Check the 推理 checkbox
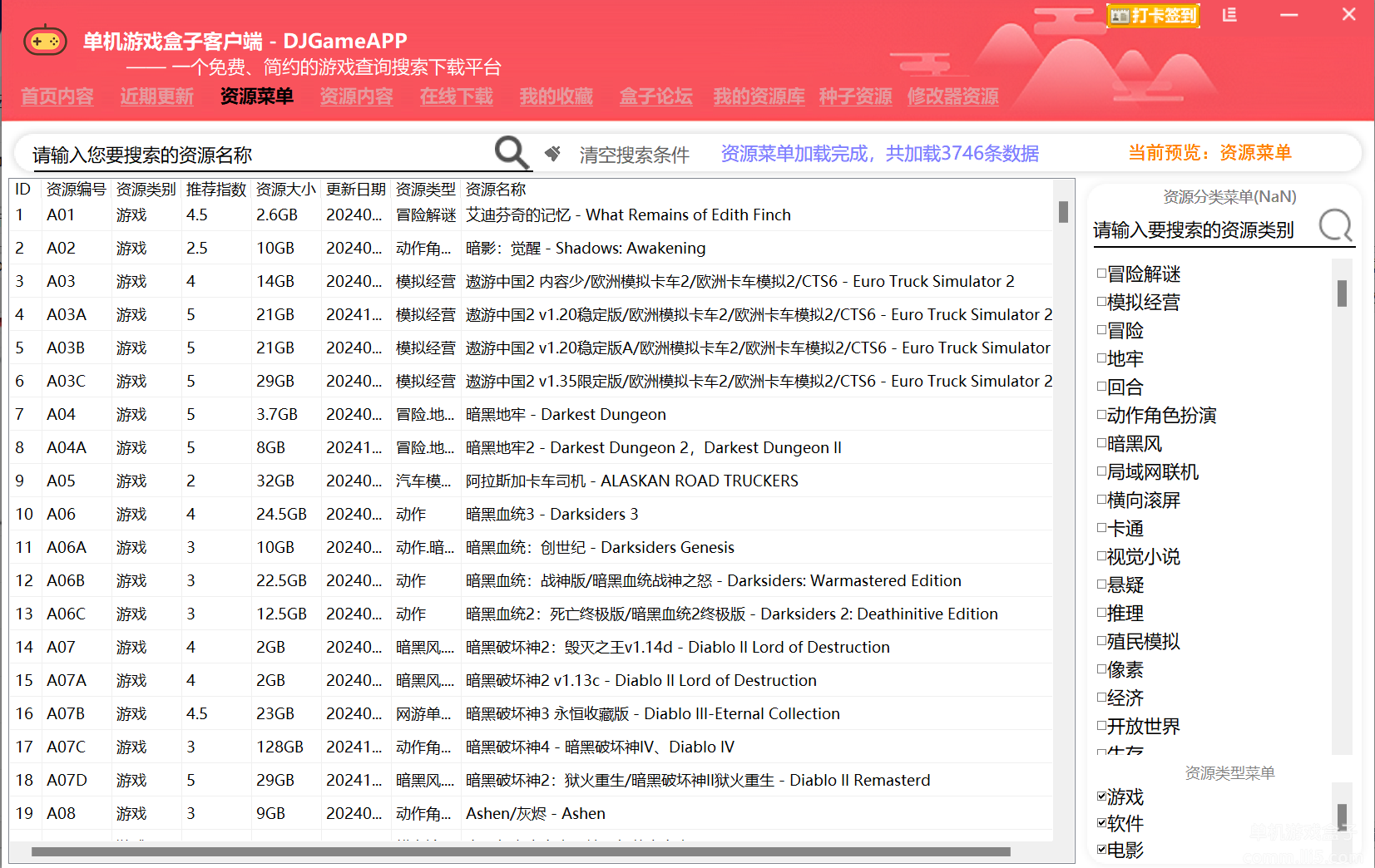This screenshot has height=868, width=1375. (x=1101, y=612)
